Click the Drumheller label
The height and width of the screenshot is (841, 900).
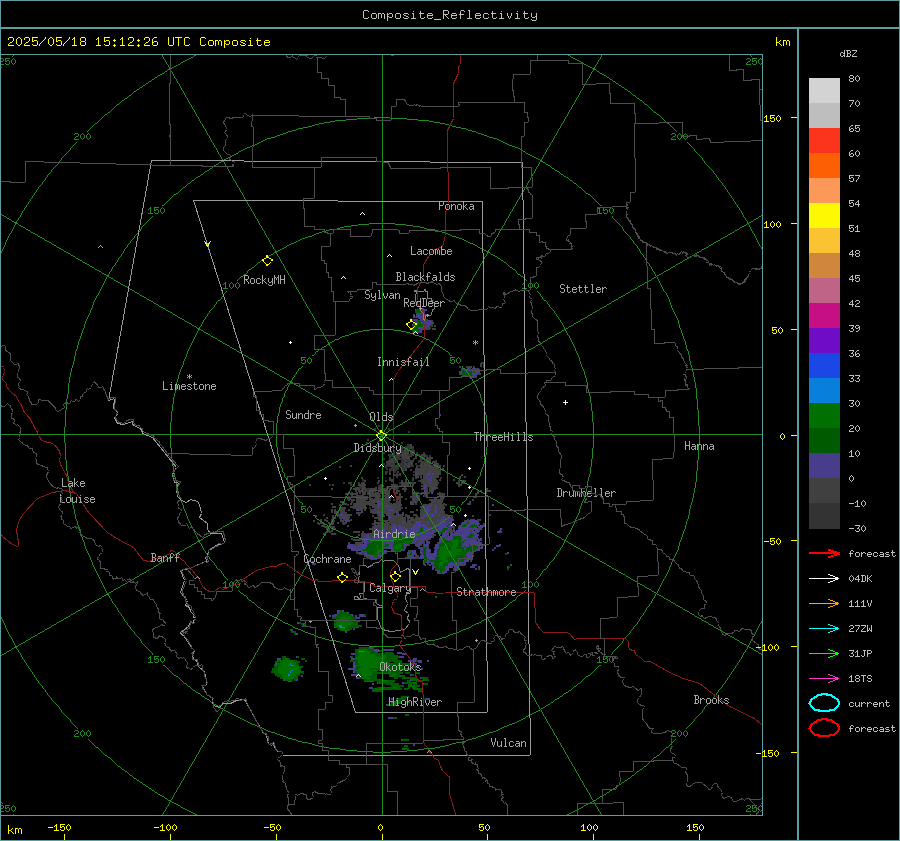tap(586, 493)
